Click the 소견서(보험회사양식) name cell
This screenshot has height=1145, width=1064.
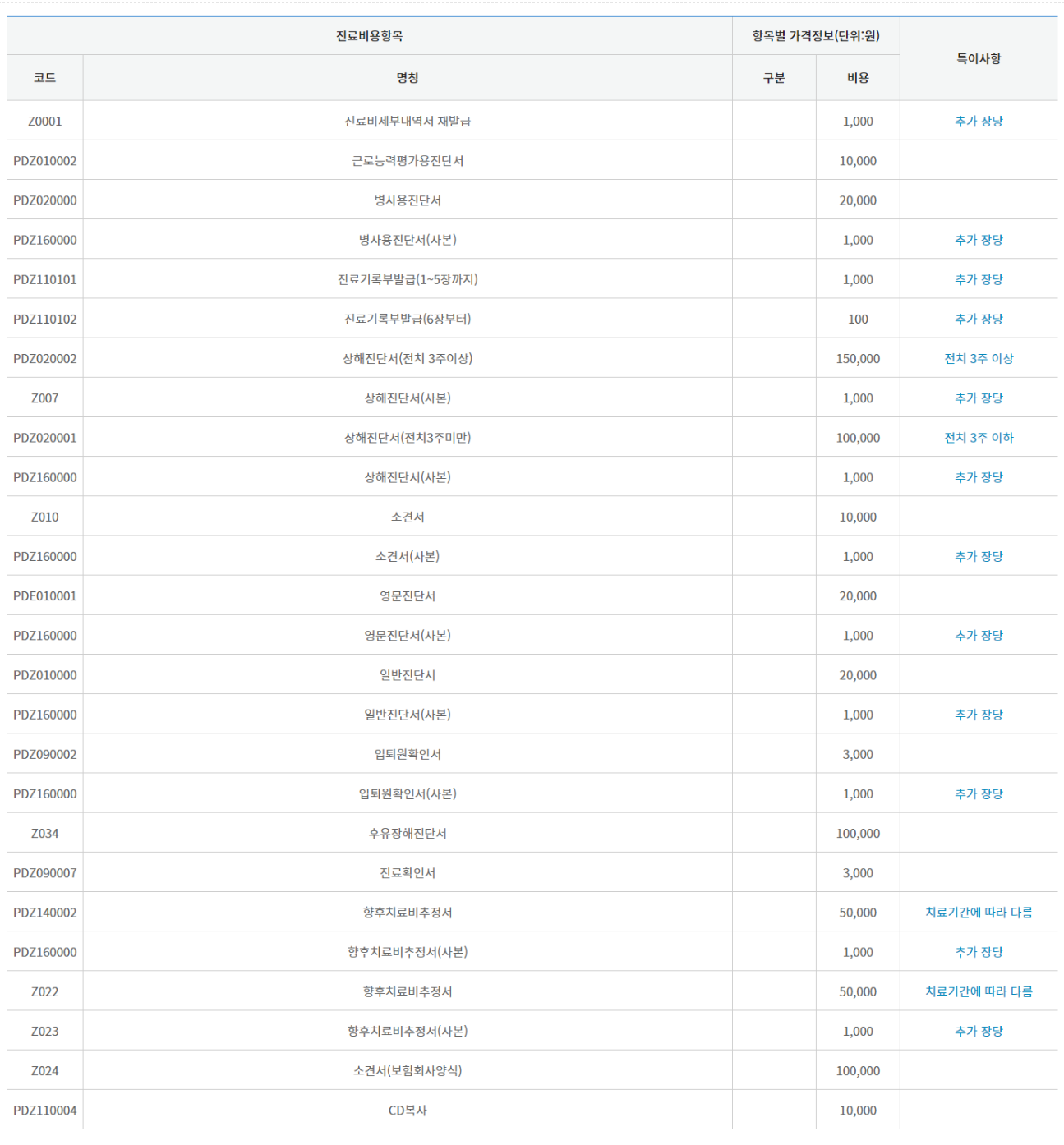(408, 1071)
